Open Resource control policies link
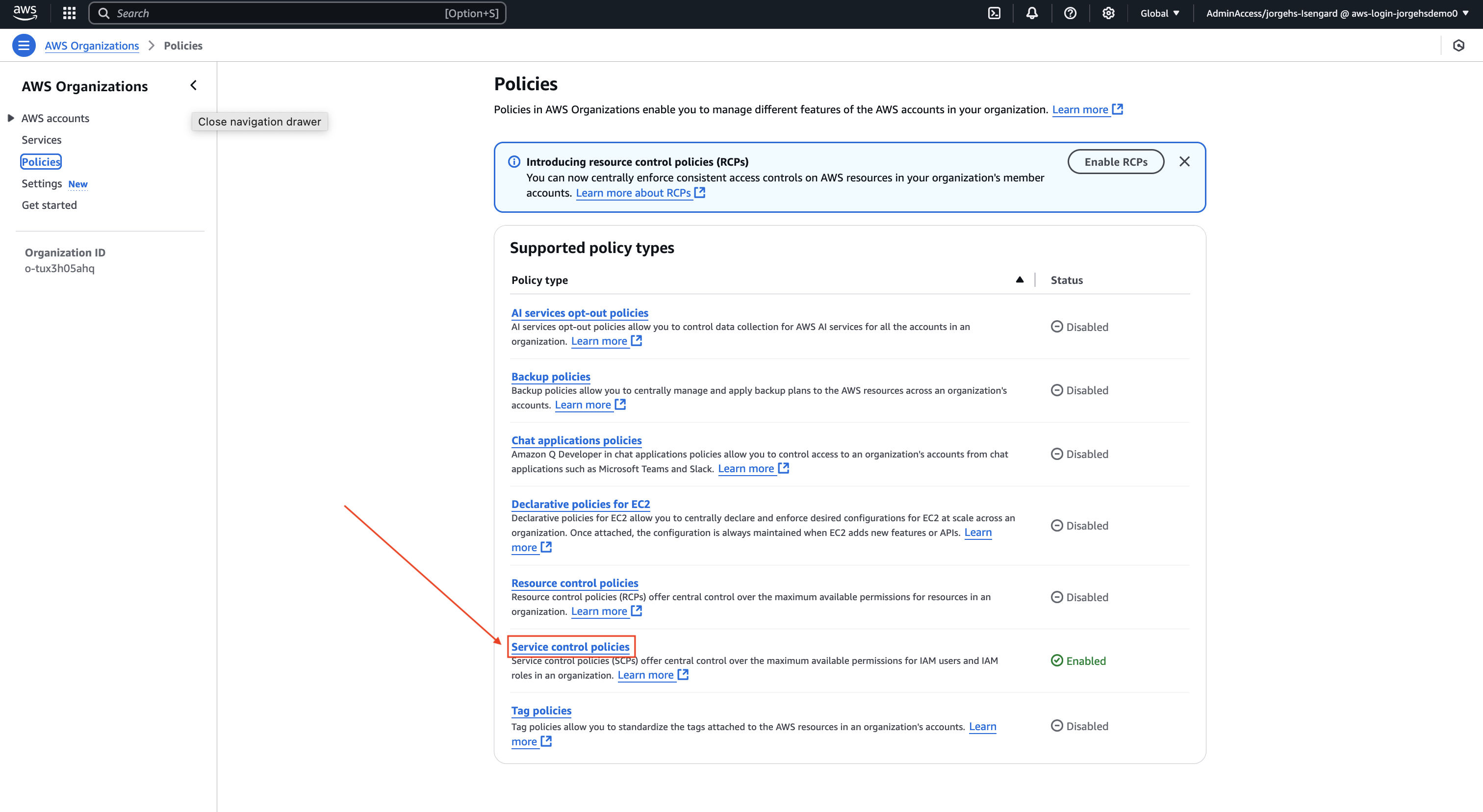Image resolution: width=1483 pixels, height=812 pixels. tap(575, 583)
